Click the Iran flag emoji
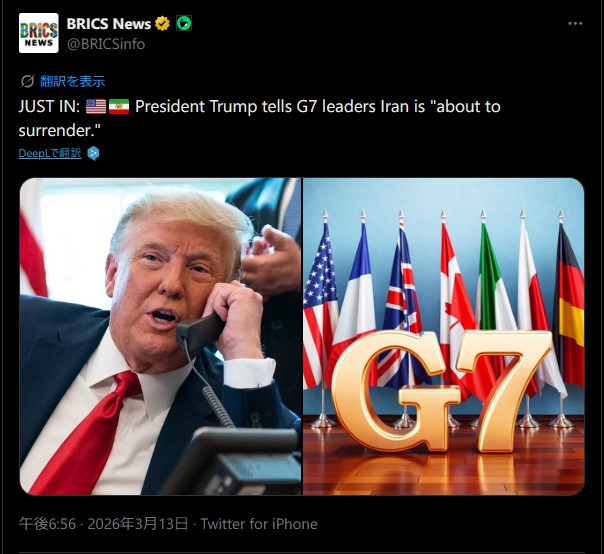The height and width of the screenshot is (554, 604). click(x=119, y=106)
